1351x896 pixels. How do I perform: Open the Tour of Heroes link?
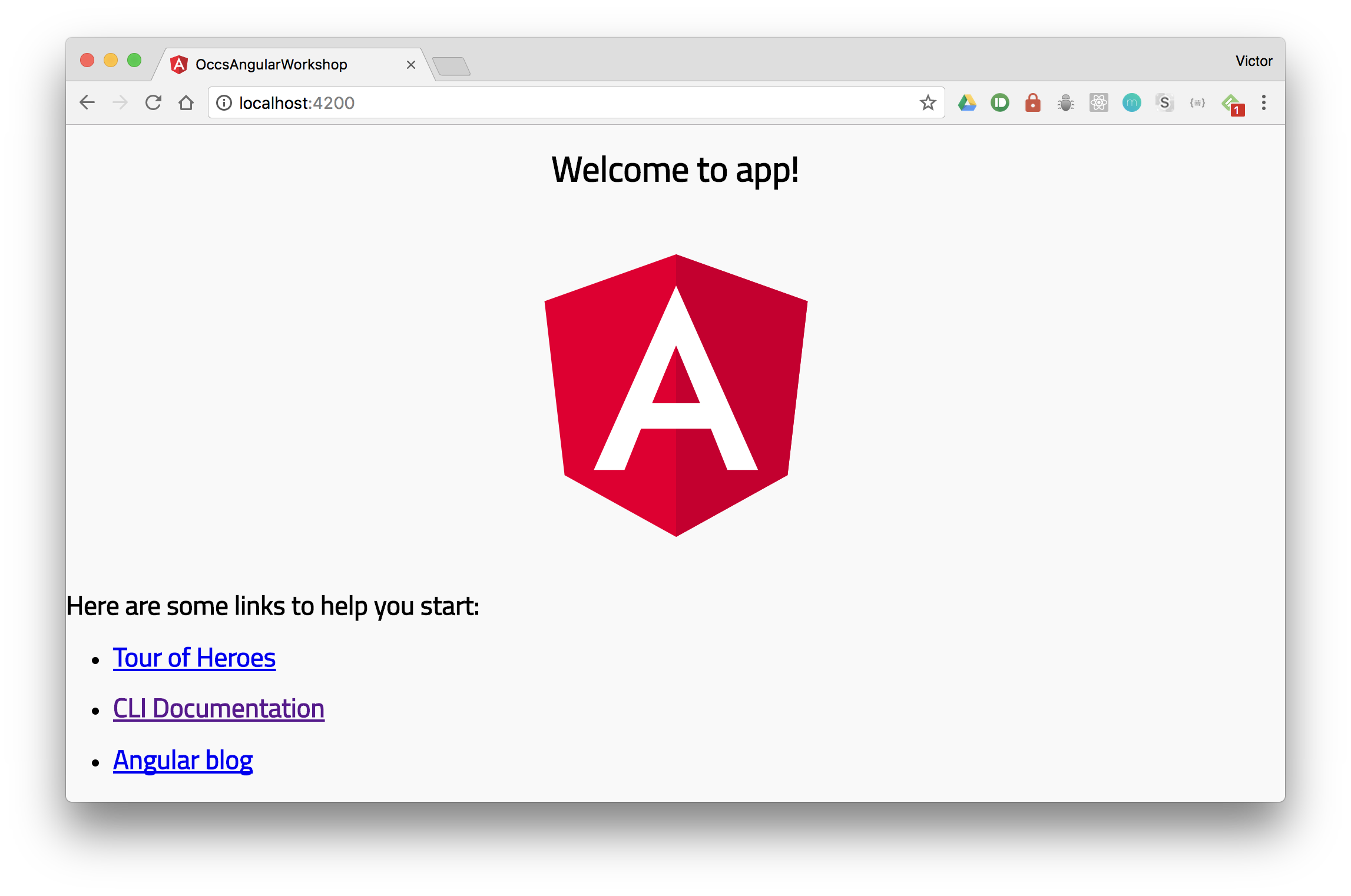[194, 658]
